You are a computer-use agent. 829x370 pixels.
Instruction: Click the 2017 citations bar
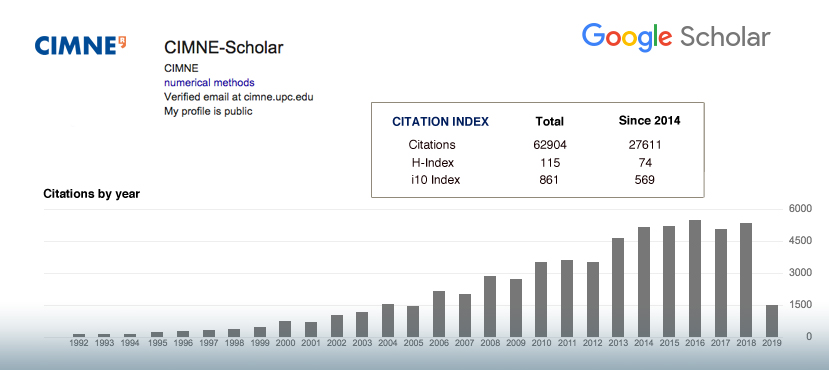pos(720,283)
